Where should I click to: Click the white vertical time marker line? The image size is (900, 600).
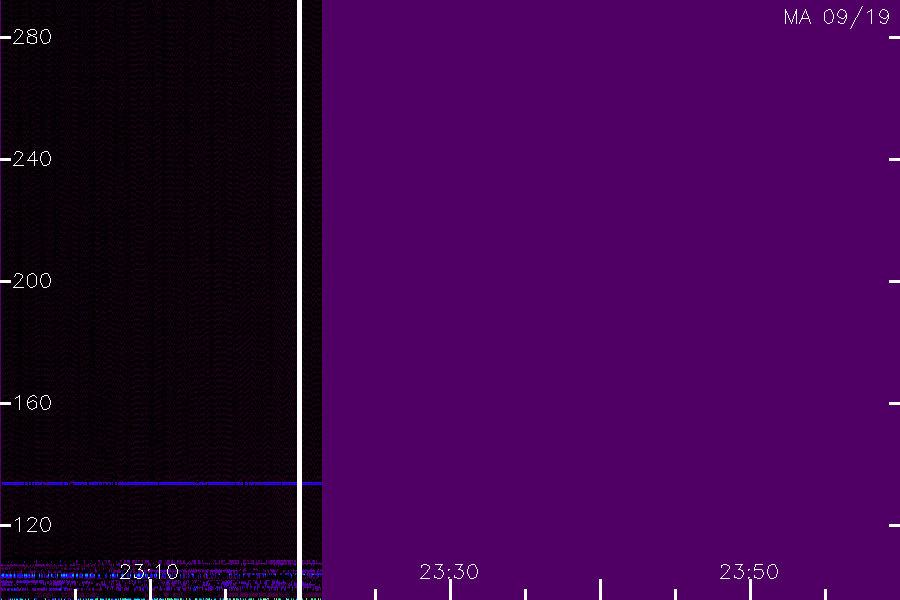pos(299,300)
